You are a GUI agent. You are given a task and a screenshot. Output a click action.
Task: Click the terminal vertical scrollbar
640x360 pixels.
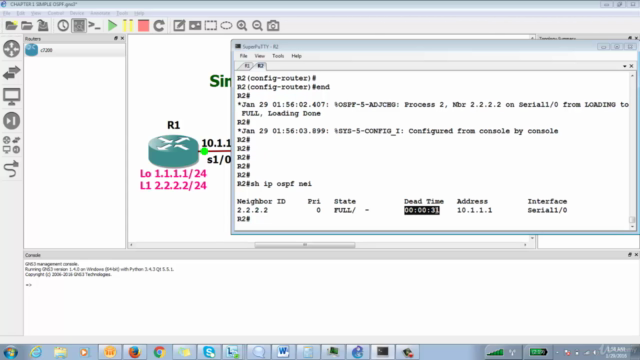(x=632, y=151)
